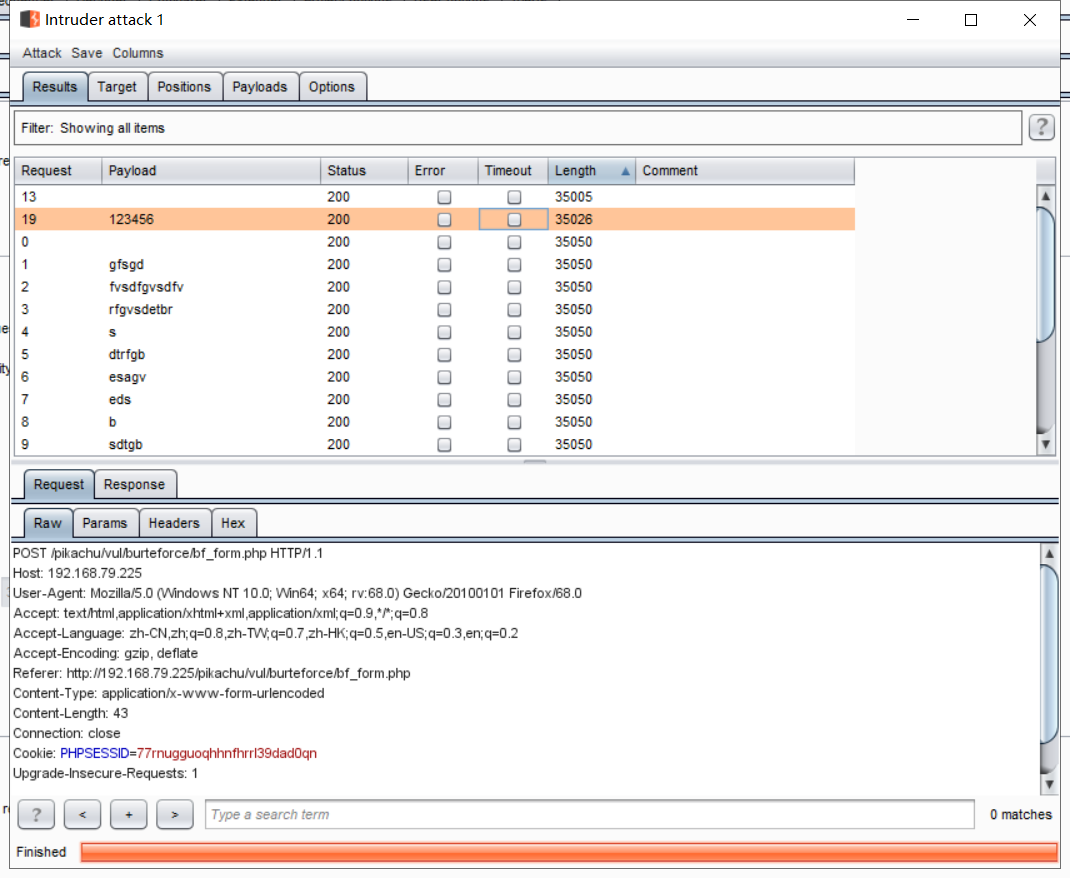The height and width of the screenshot is (878, 1070).
Task: Click the Filter: Showing all items bar
Action: (518, 128)
